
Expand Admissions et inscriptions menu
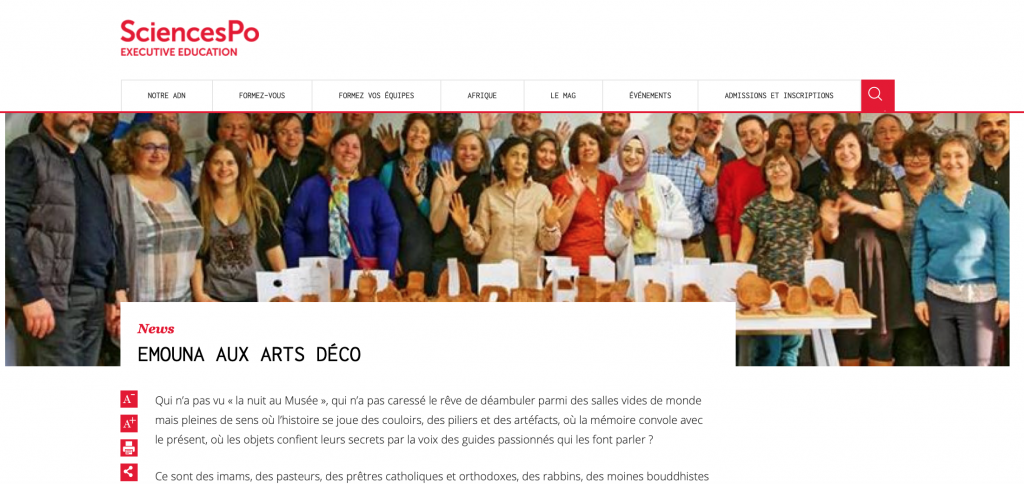click(x=779, y=95)
